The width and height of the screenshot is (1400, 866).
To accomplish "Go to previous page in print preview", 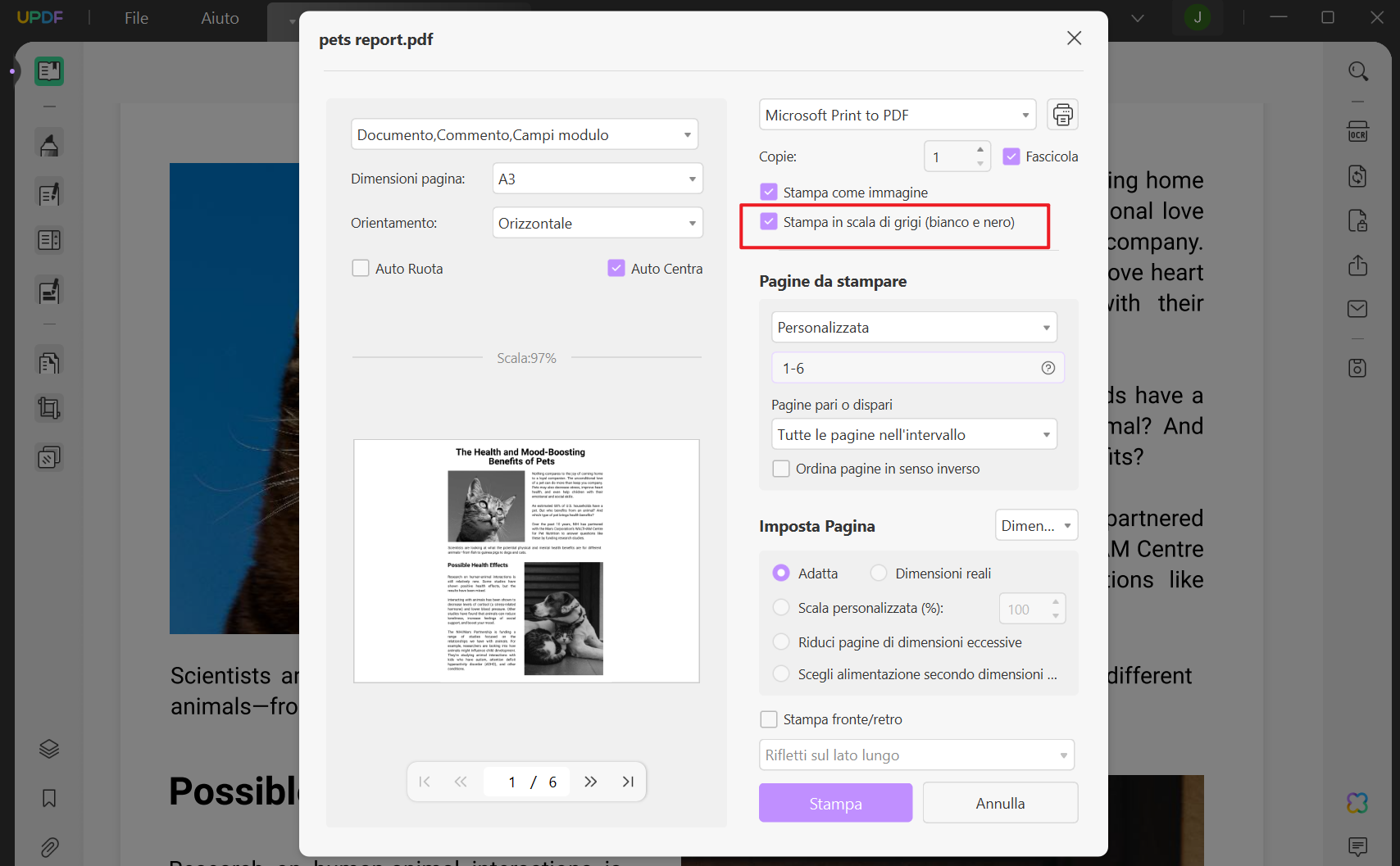I will click(x=461, y=782).
